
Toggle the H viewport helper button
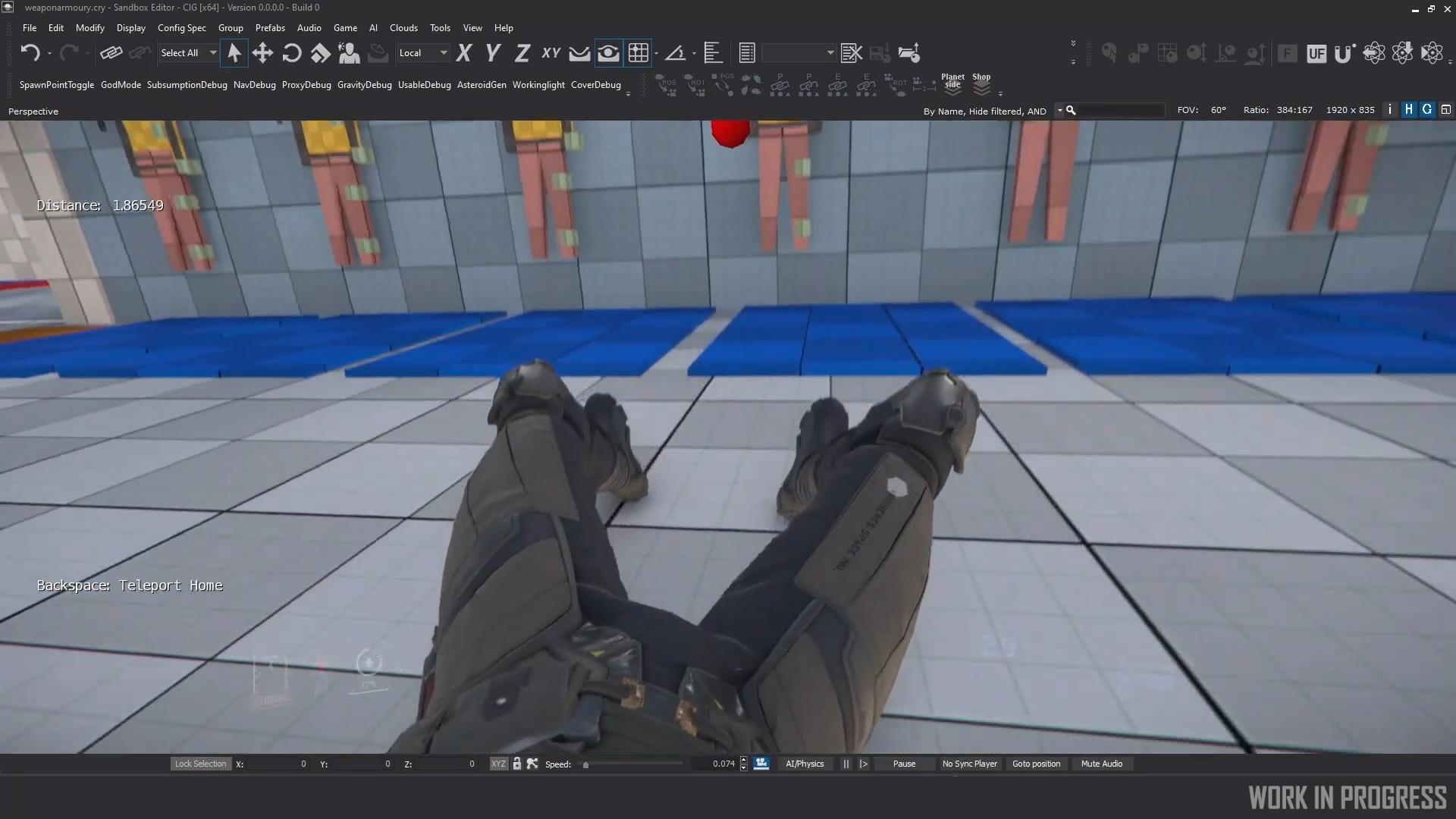point(1408,110)
